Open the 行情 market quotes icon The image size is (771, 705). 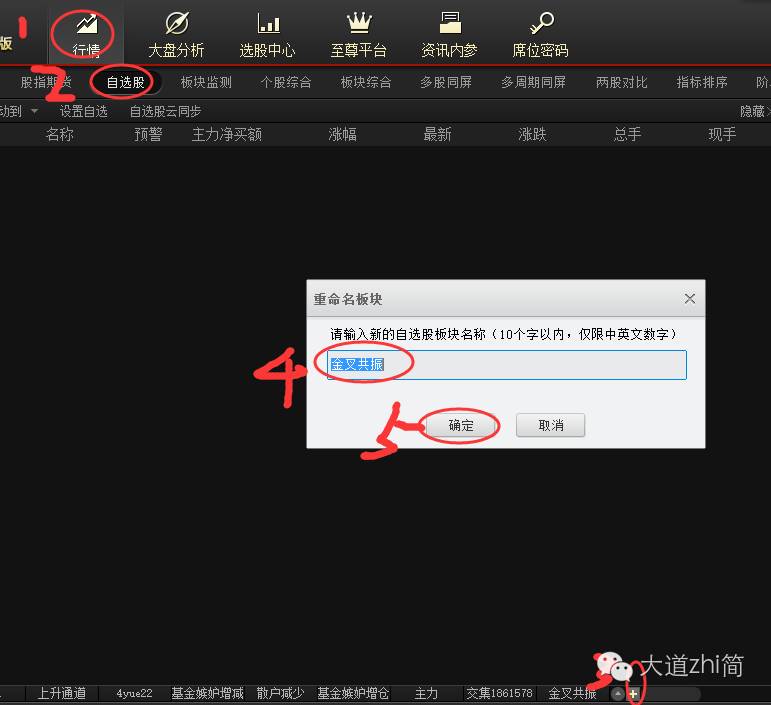coord(86,34)
